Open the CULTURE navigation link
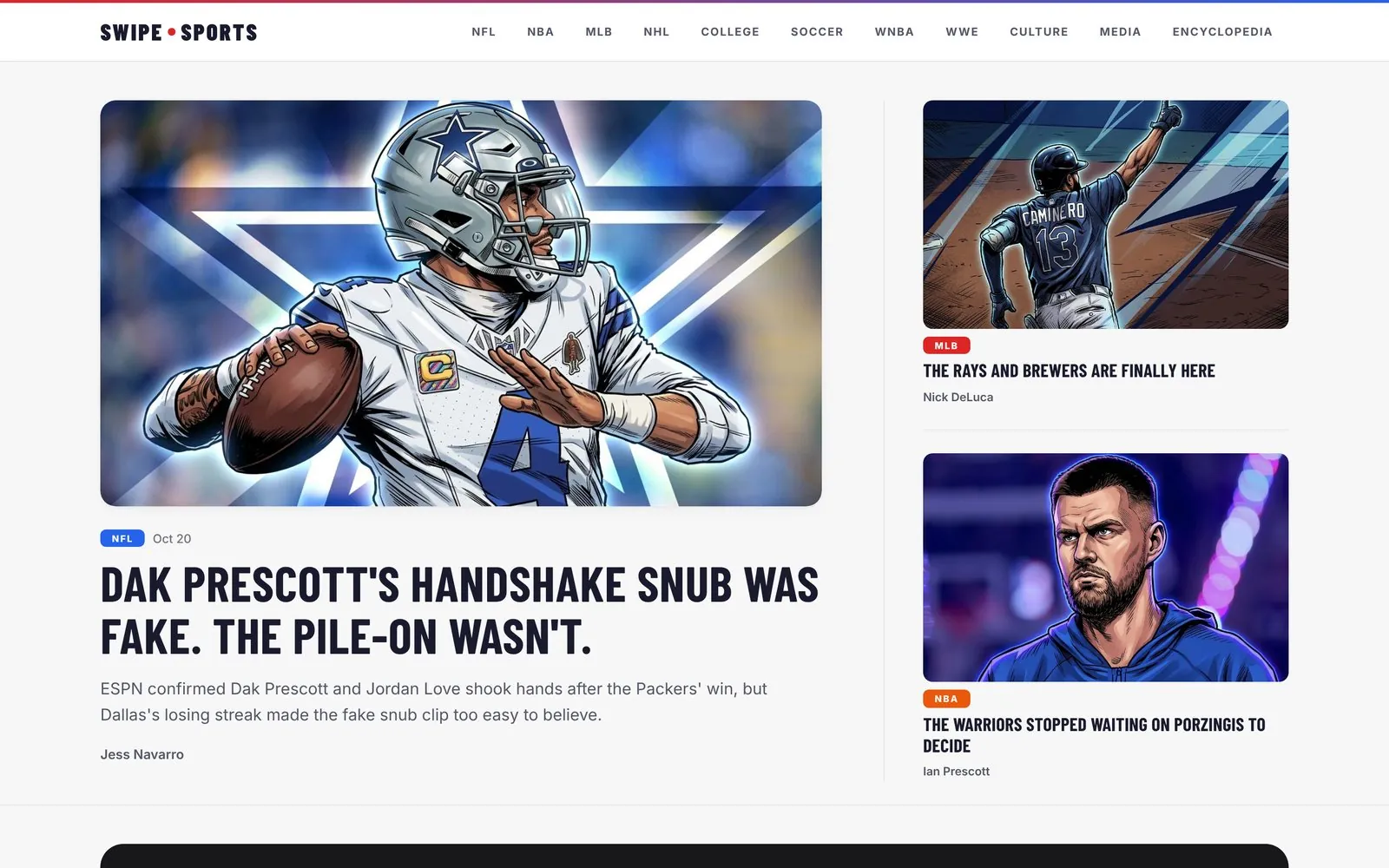The height and width of the screenshot is (868, 1389). click(x=1039, y=32)
